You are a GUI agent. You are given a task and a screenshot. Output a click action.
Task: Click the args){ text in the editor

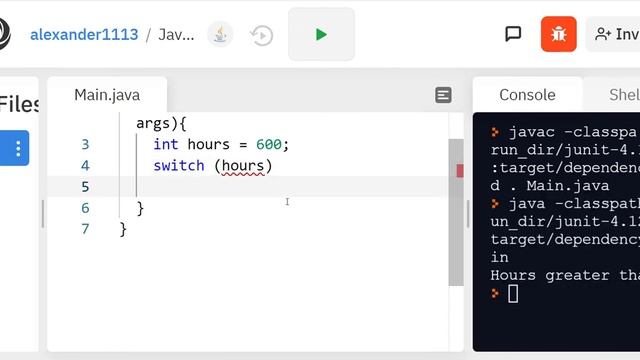(x=161, y=124)
